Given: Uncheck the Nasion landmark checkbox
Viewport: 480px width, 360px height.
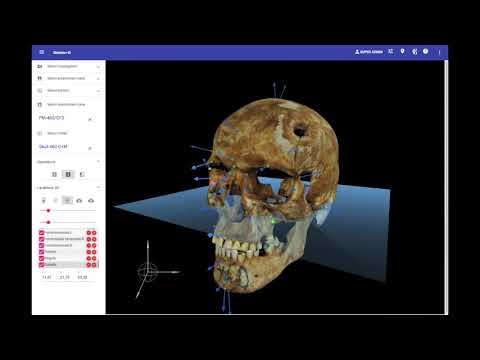Looking at the screenshot, I should tap(42, 252).
